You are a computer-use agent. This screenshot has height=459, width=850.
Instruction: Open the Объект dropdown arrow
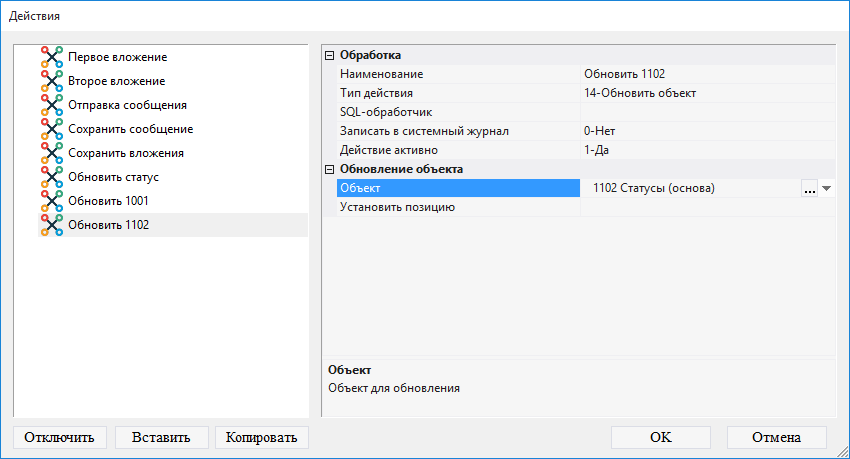point(827,188)
